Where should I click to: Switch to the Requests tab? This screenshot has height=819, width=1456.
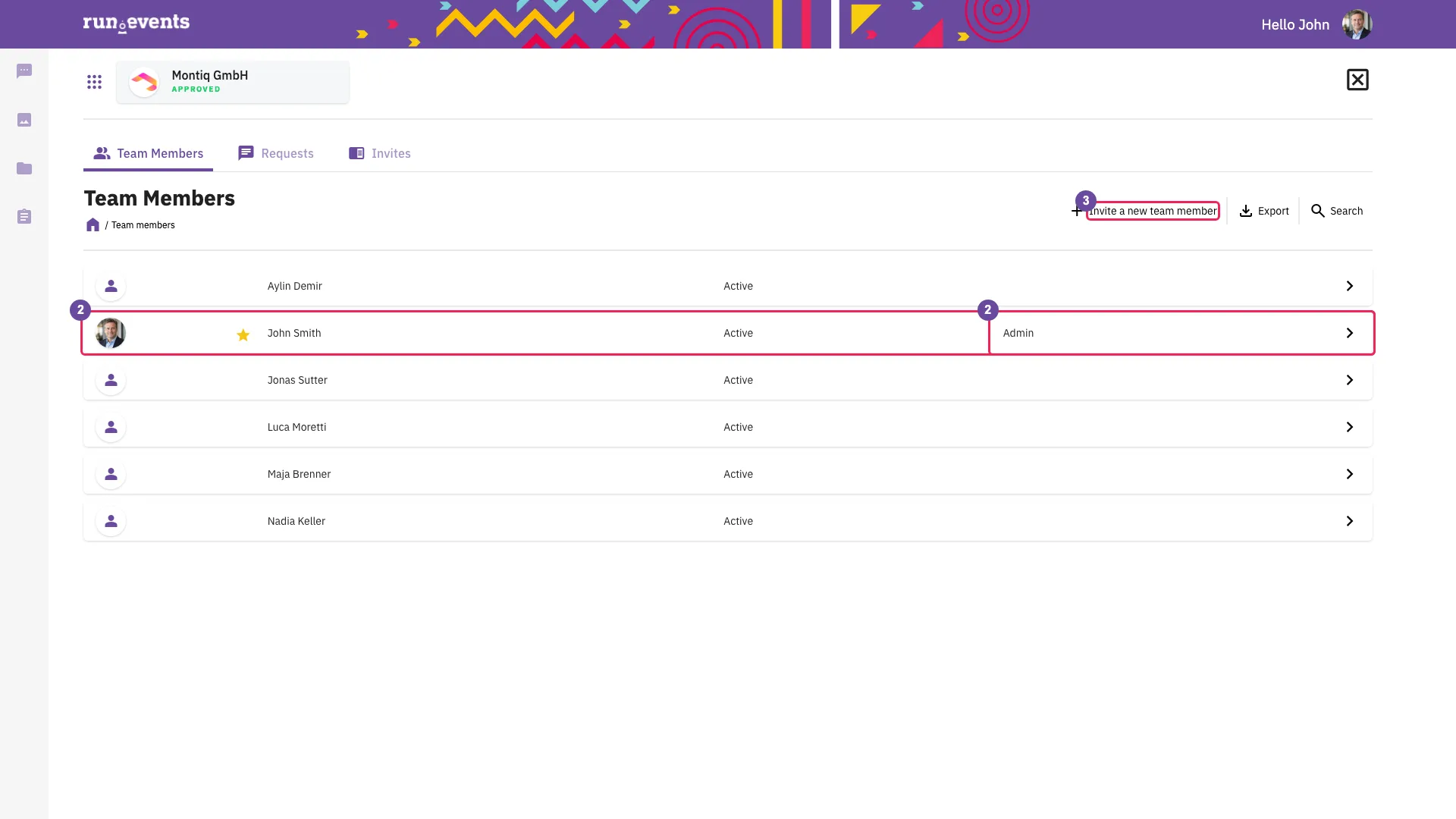(x=276, y=153)
